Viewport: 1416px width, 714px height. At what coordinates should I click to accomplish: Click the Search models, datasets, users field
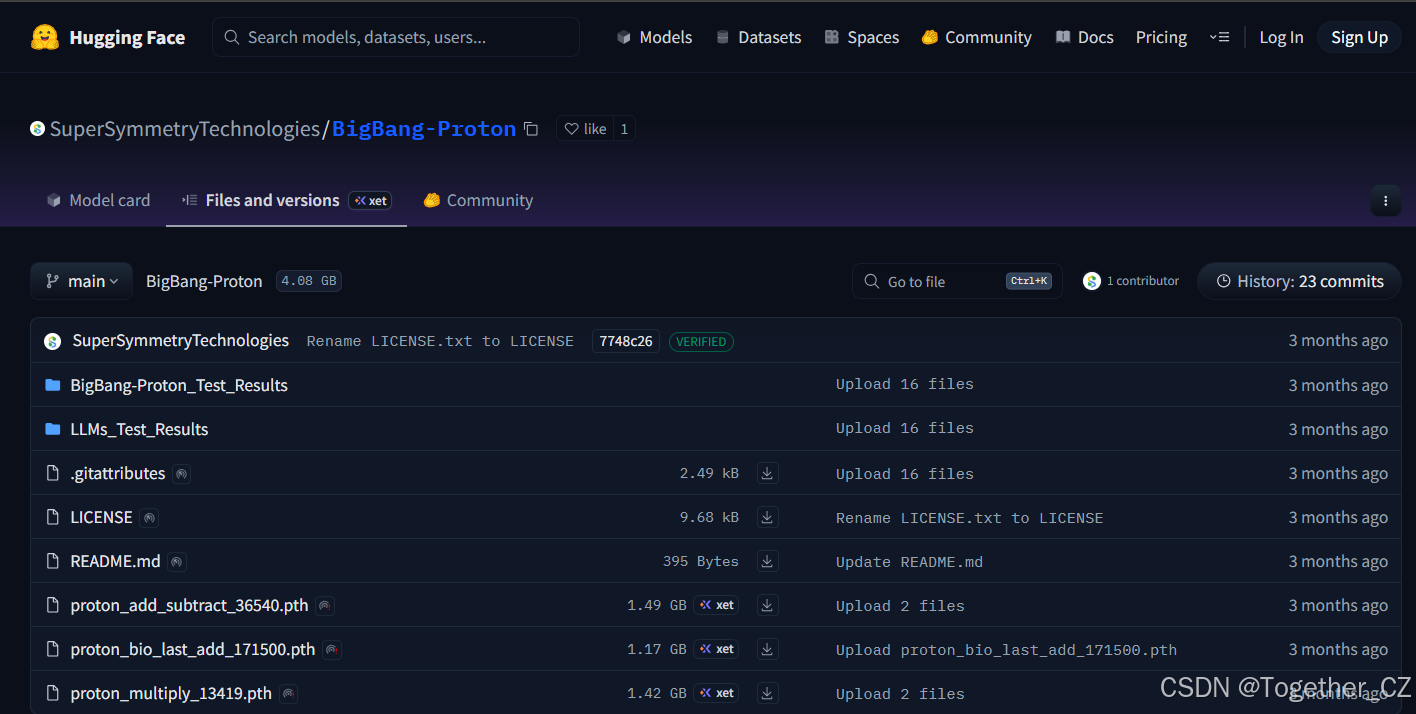396,37
